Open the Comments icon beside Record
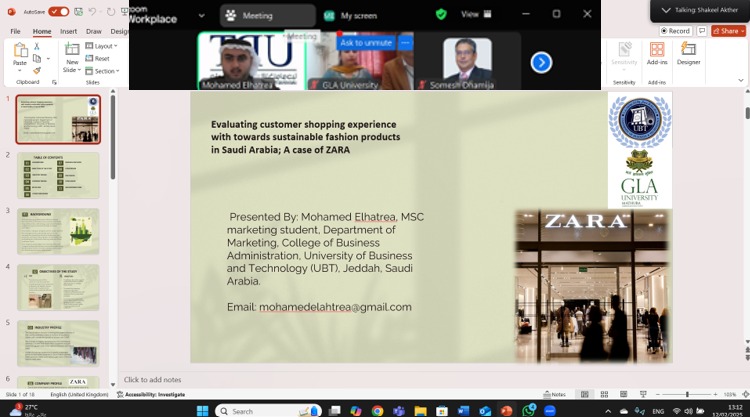Image resolution: width=750 pixels, height=417 pixels. pos(701,31)
